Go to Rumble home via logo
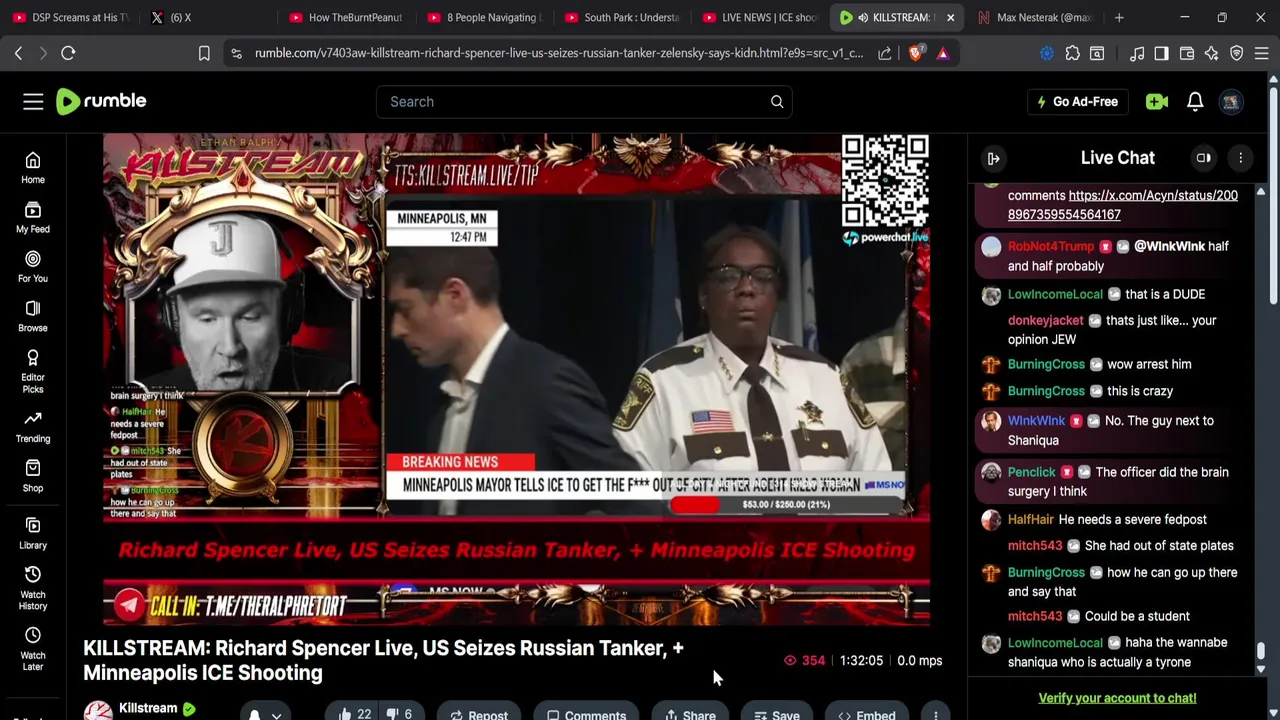The image size is (1280, 720). [x=101, y=101]
